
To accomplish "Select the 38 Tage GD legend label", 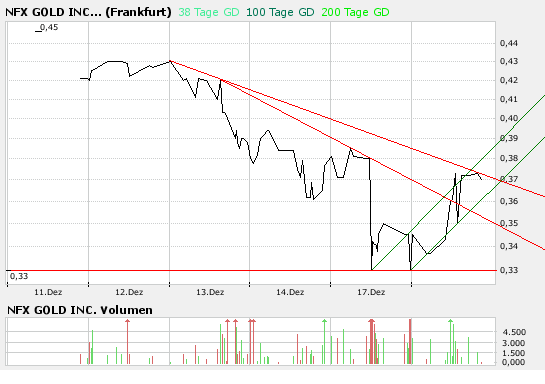I will tap(209, 12).
